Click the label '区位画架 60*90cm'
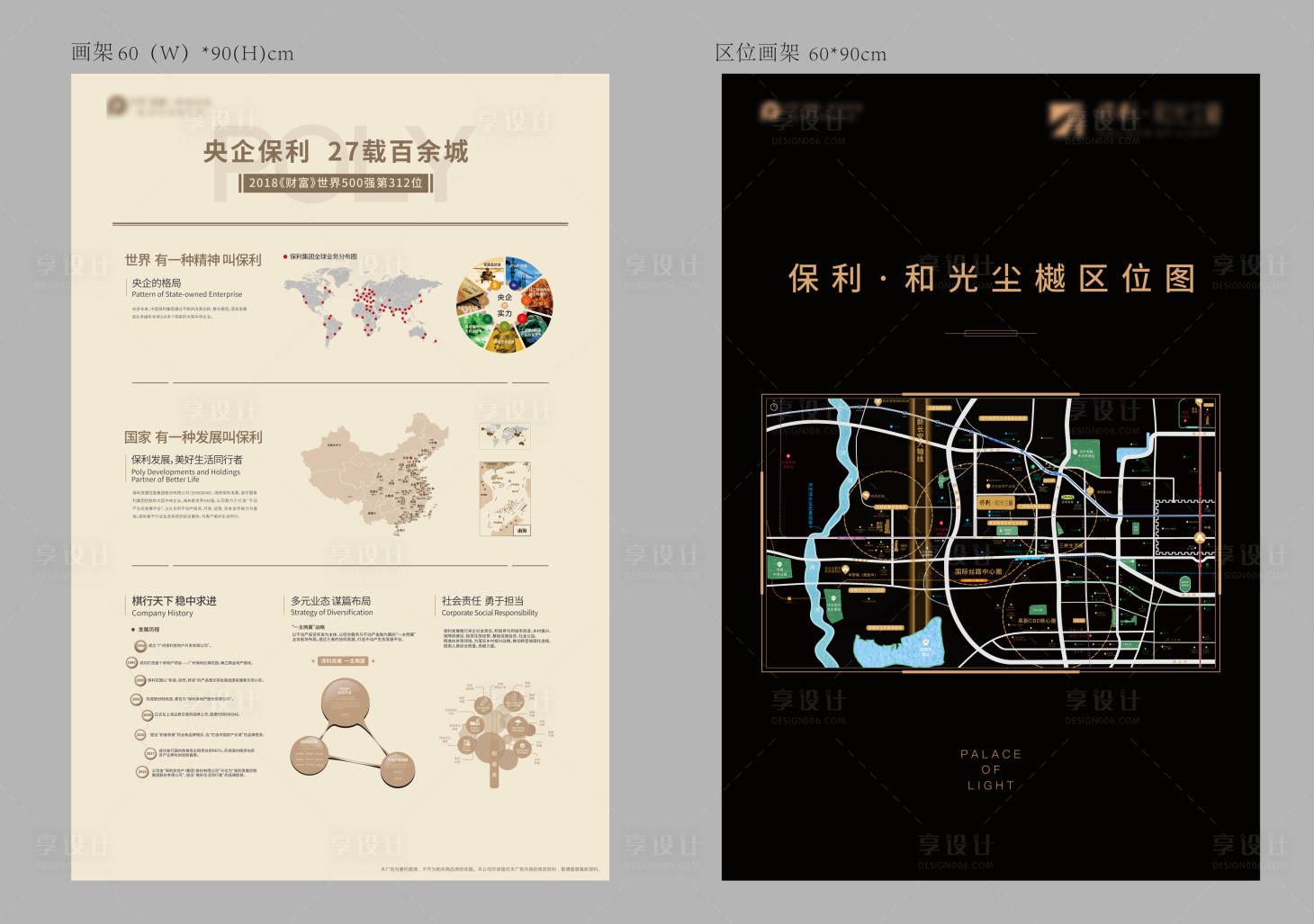The width and height of the screenshot is (1314, 924). pos(801,53)
